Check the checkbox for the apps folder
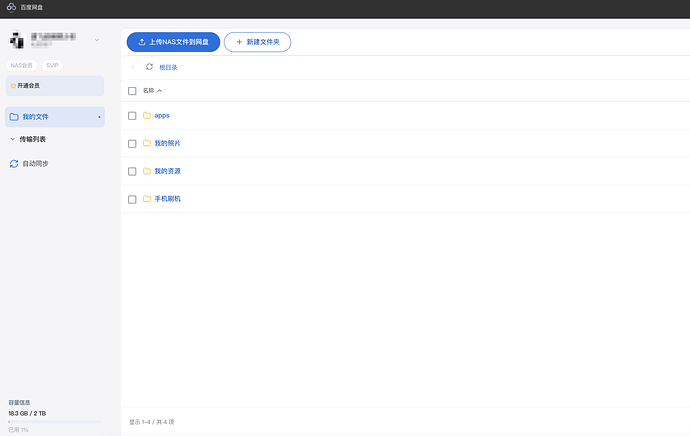 [x=132, y=116]
